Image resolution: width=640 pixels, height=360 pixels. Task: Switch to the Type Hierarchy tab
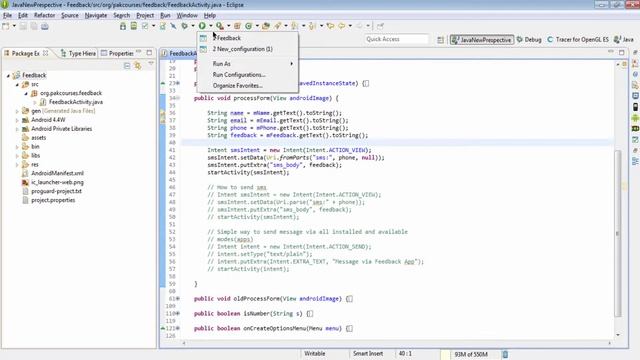coord(78,53)
